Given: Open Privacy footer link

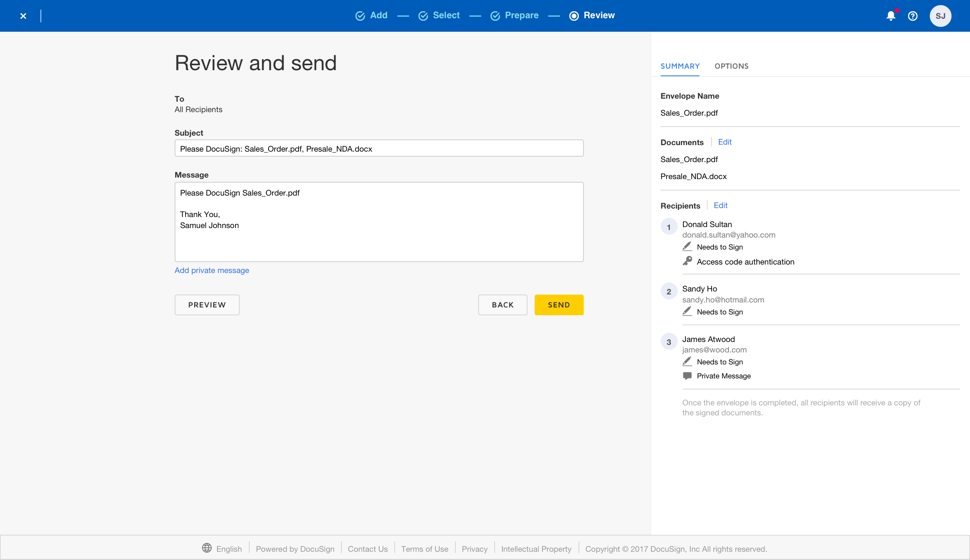Looking at the screenshot, I should (x=474, y=549).
